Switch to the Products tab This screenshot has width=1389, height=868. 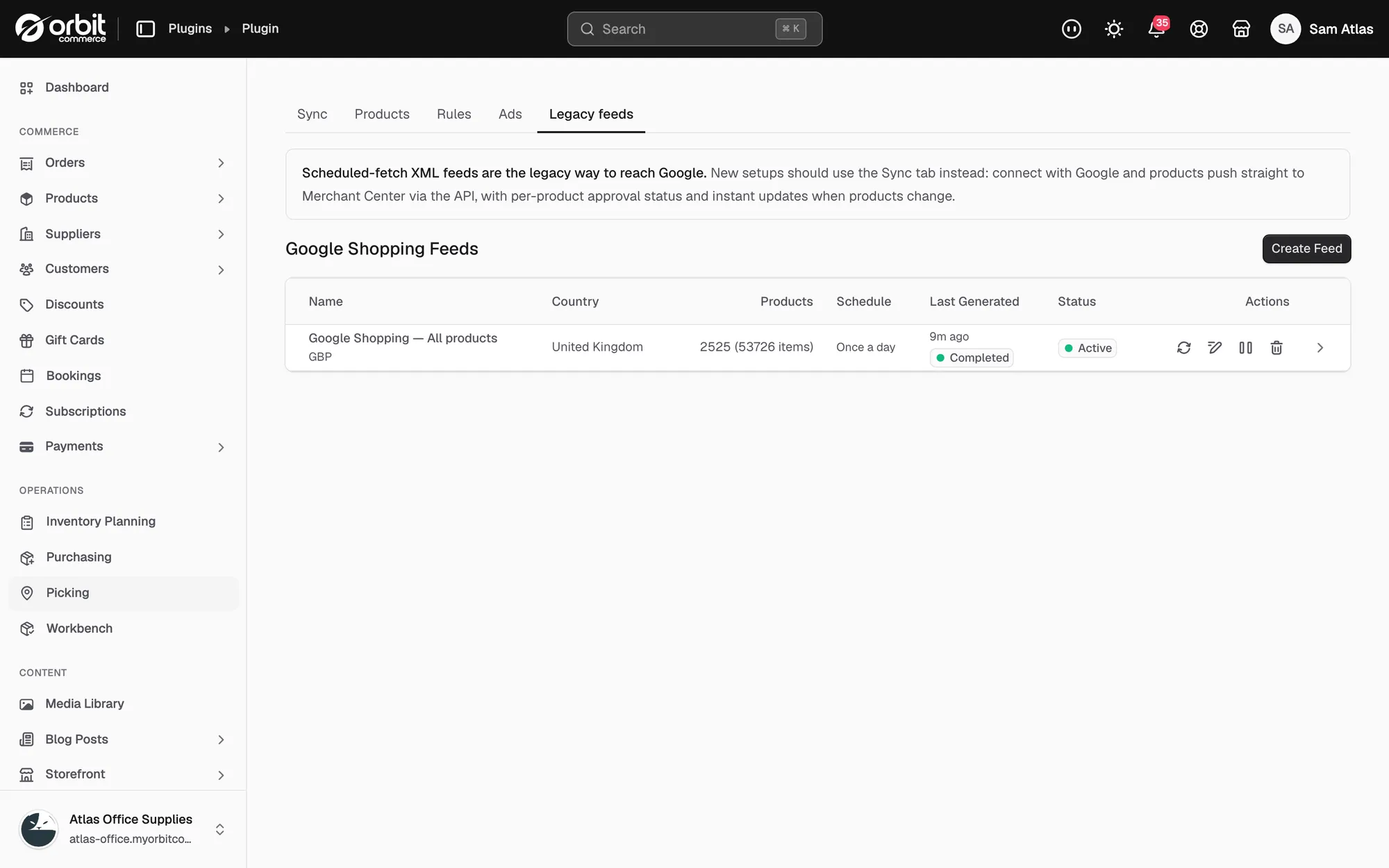(382, 114)
